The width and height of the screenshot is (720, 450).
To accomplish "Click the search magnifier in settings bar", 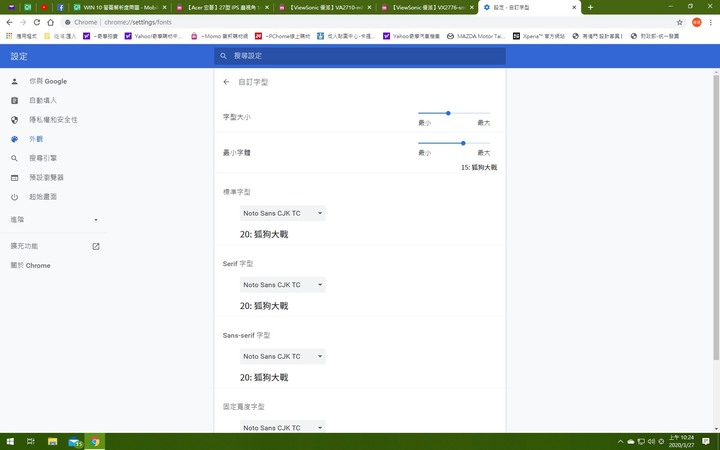I will click(x=224, y=56).
